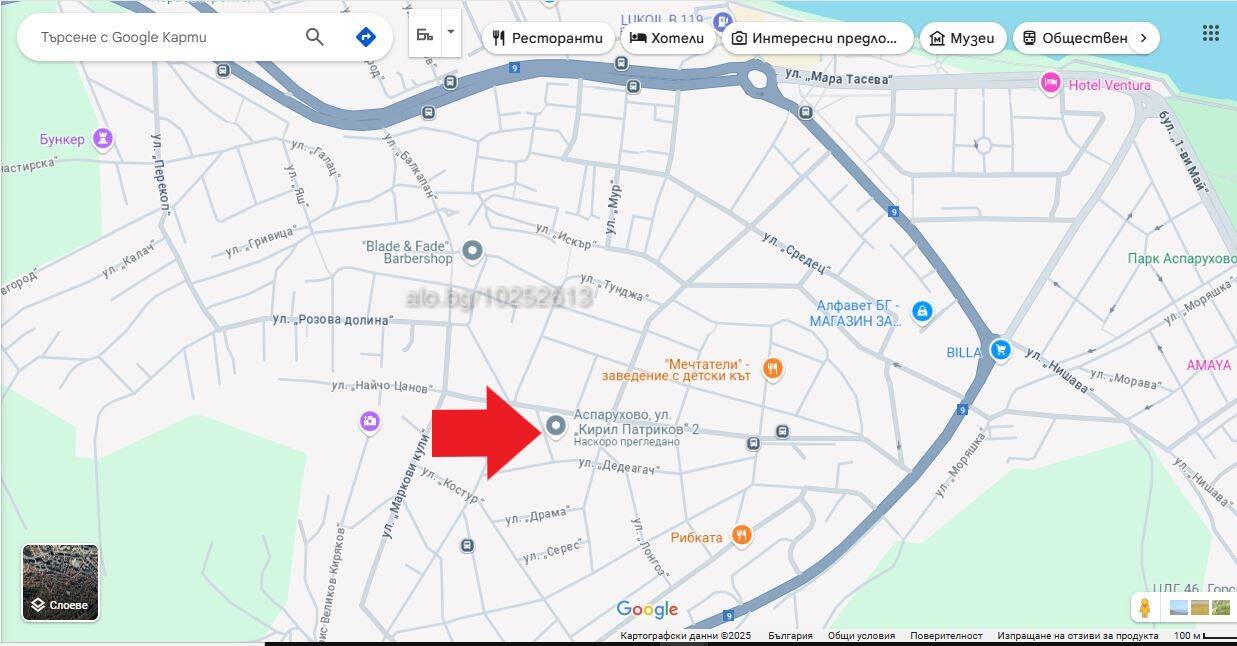Click the ул. Тунджа street label
The width and height of the screenshot is (1237, 646).
point(612,290)
